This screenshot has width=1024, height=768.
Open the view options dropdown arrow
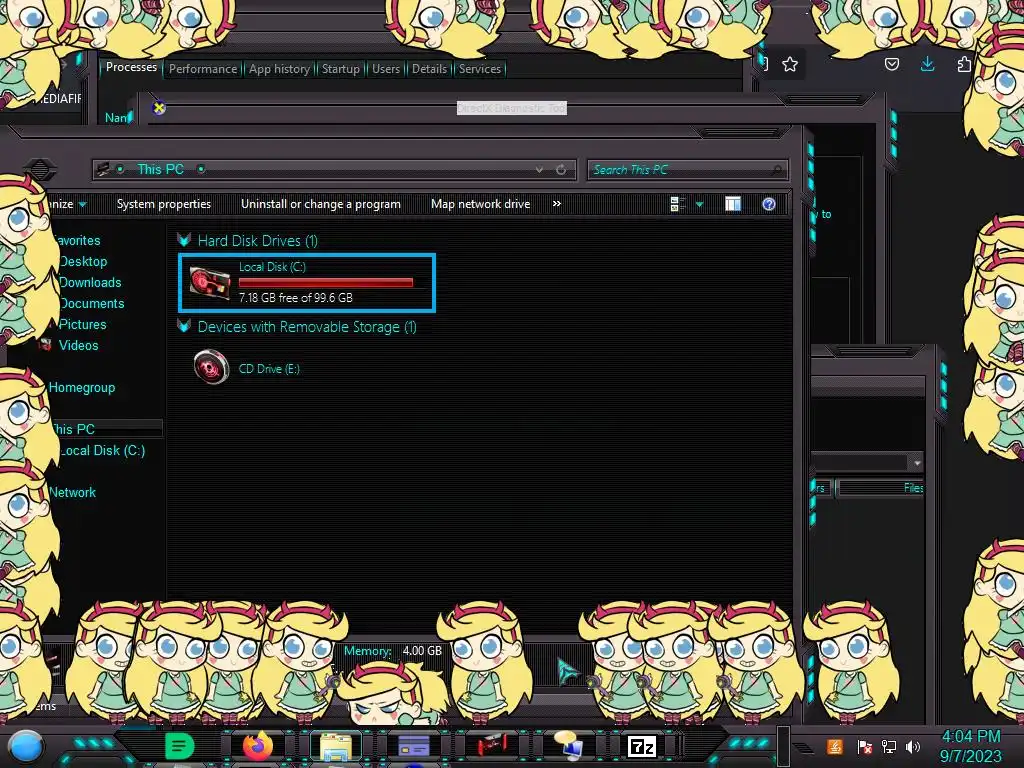click(699, 204)
